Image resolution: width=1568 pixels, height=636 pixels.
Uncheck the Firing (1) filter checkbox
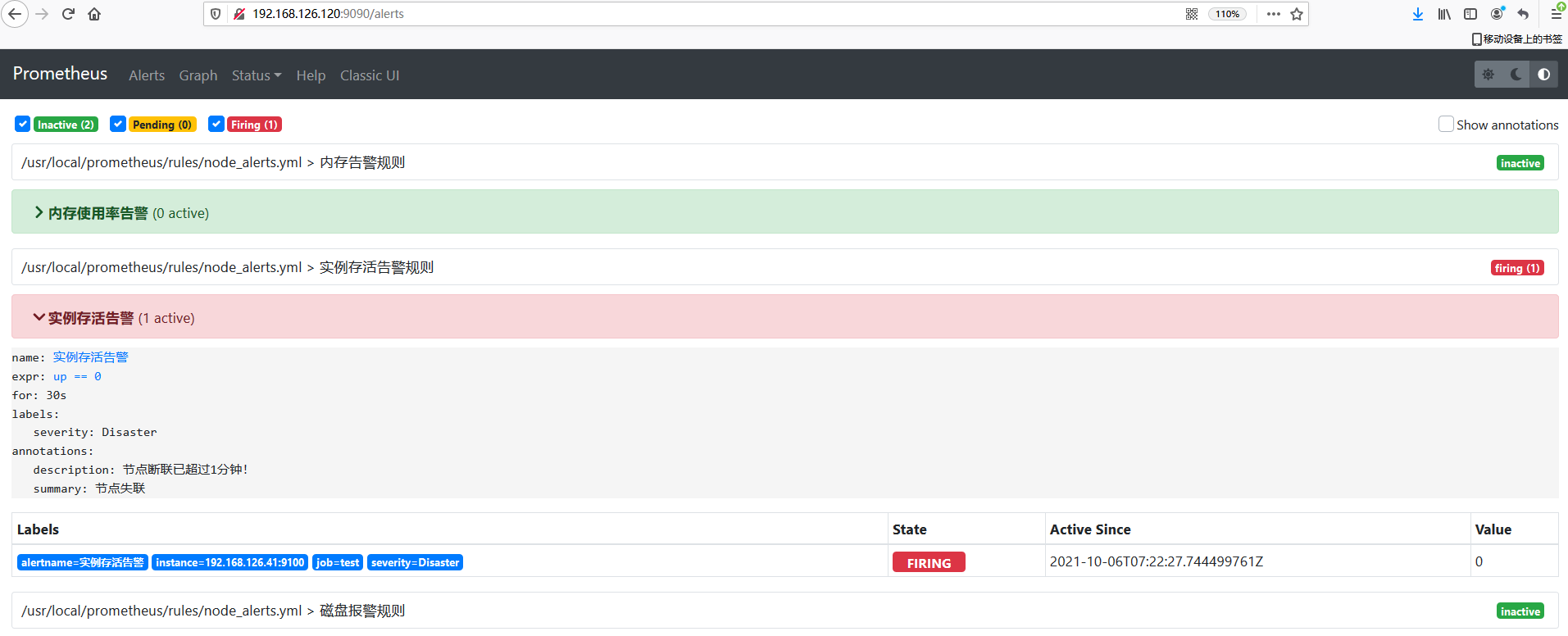pos(216,124)
